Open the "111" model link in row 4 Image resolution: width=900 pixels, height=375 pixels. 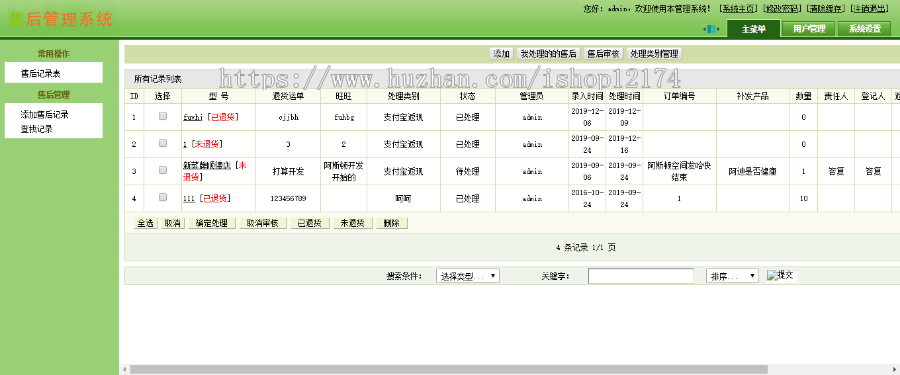[189, 198]
